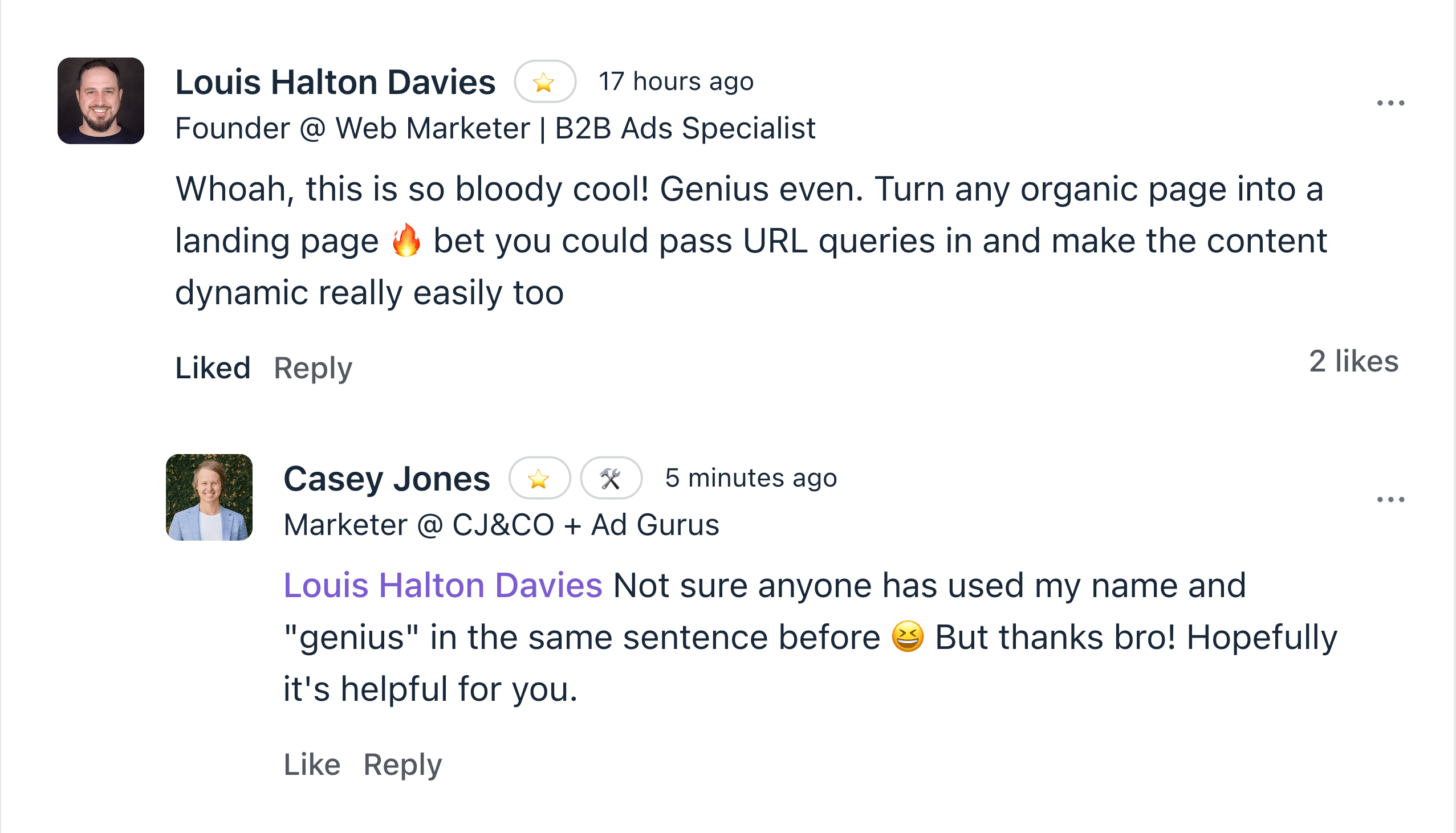This screenshot has width=1456, height=833.
Task: Open Louis Halton Davies' profile photo
Action: [x=101, y=101]
